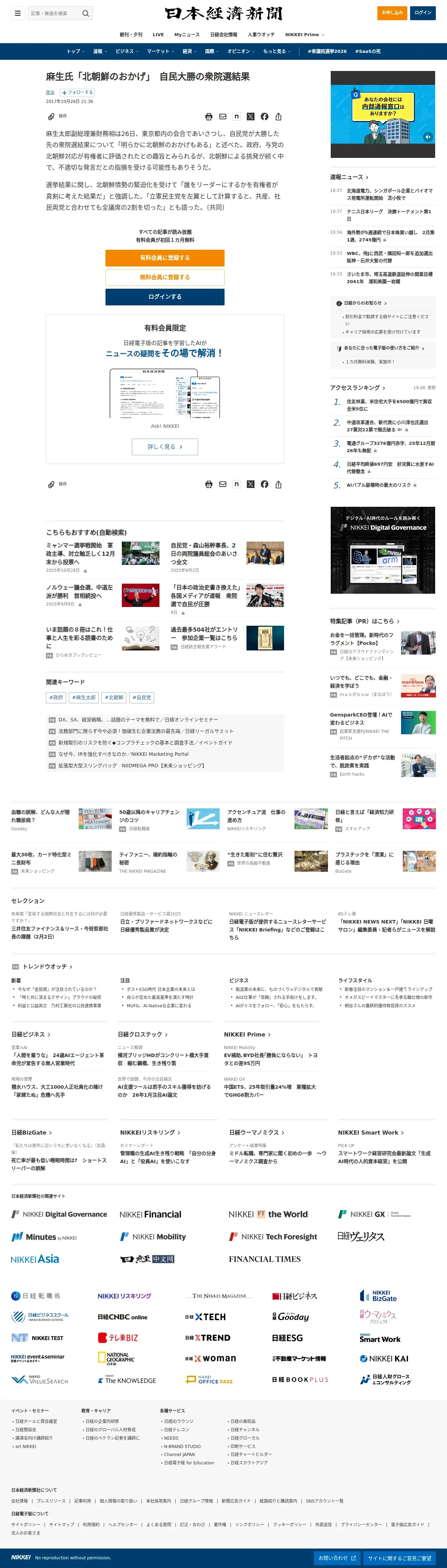Click the email icon beneath the Ask! NIKKEI box
This screenshot has width=447, height=1568.
click(x=223, y=485)
